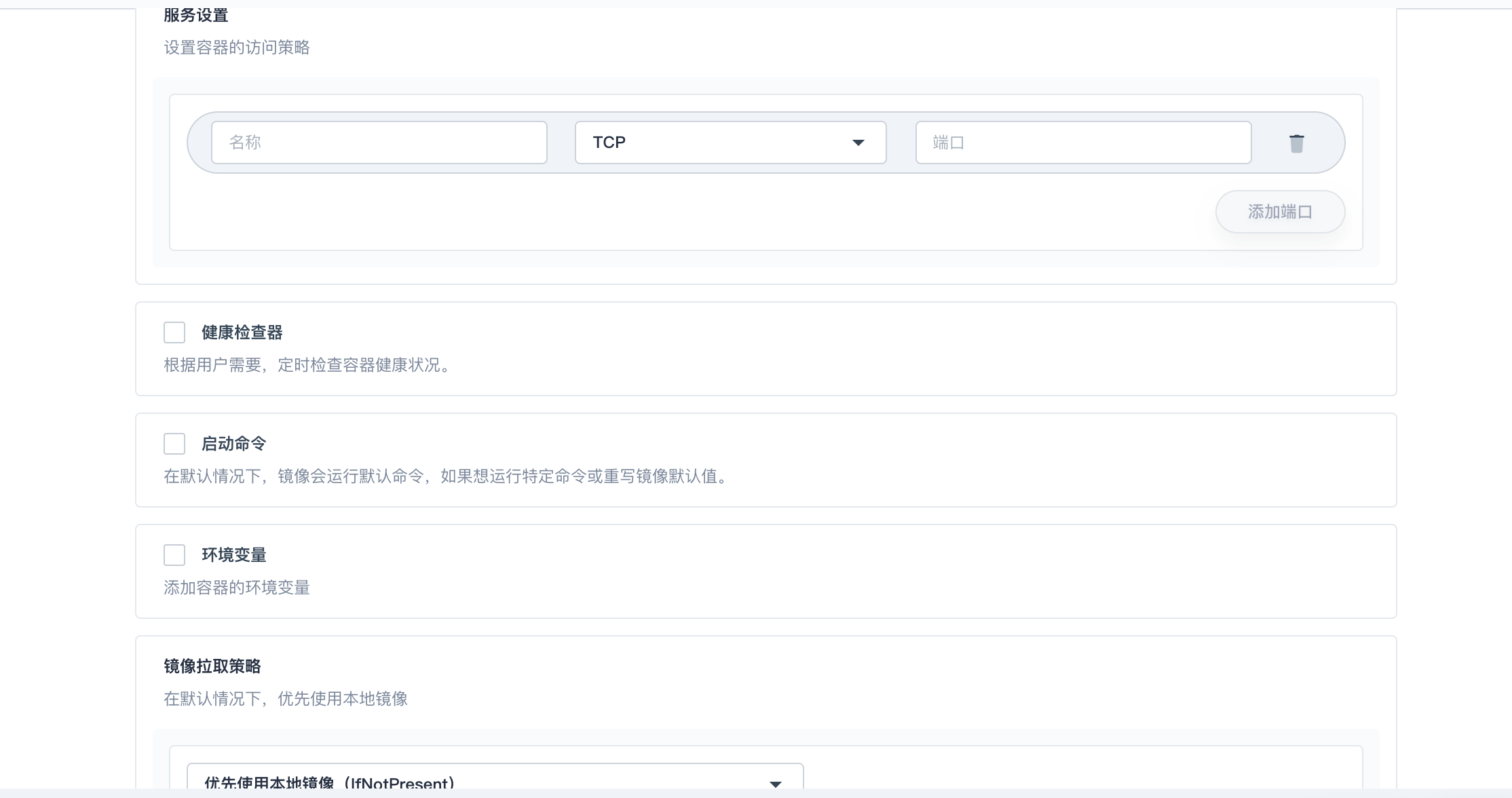Click the 端口 port input field
The height and width of the screenshot is (798, 1512).
click(x=1084, y=142)
